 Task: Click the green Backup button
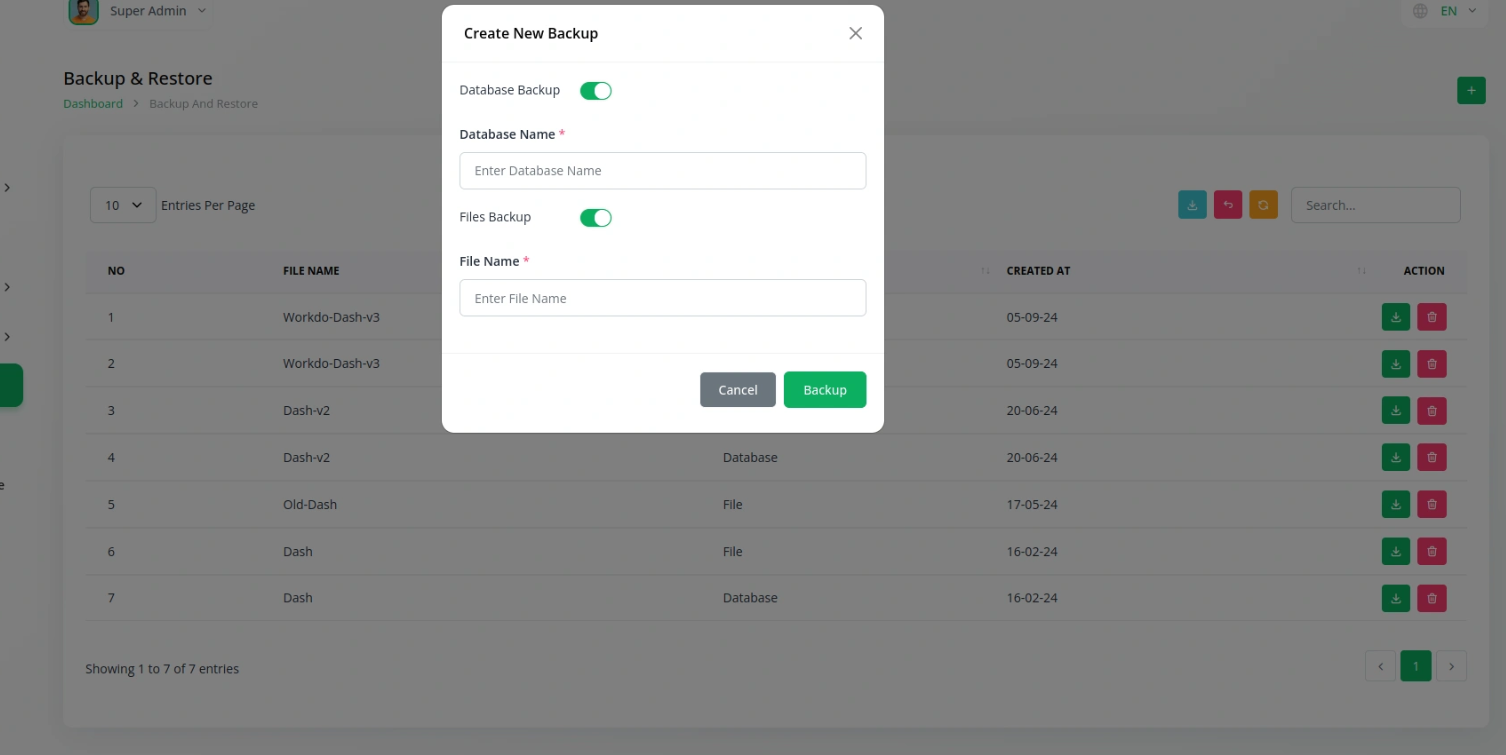[x=825, y=390]
